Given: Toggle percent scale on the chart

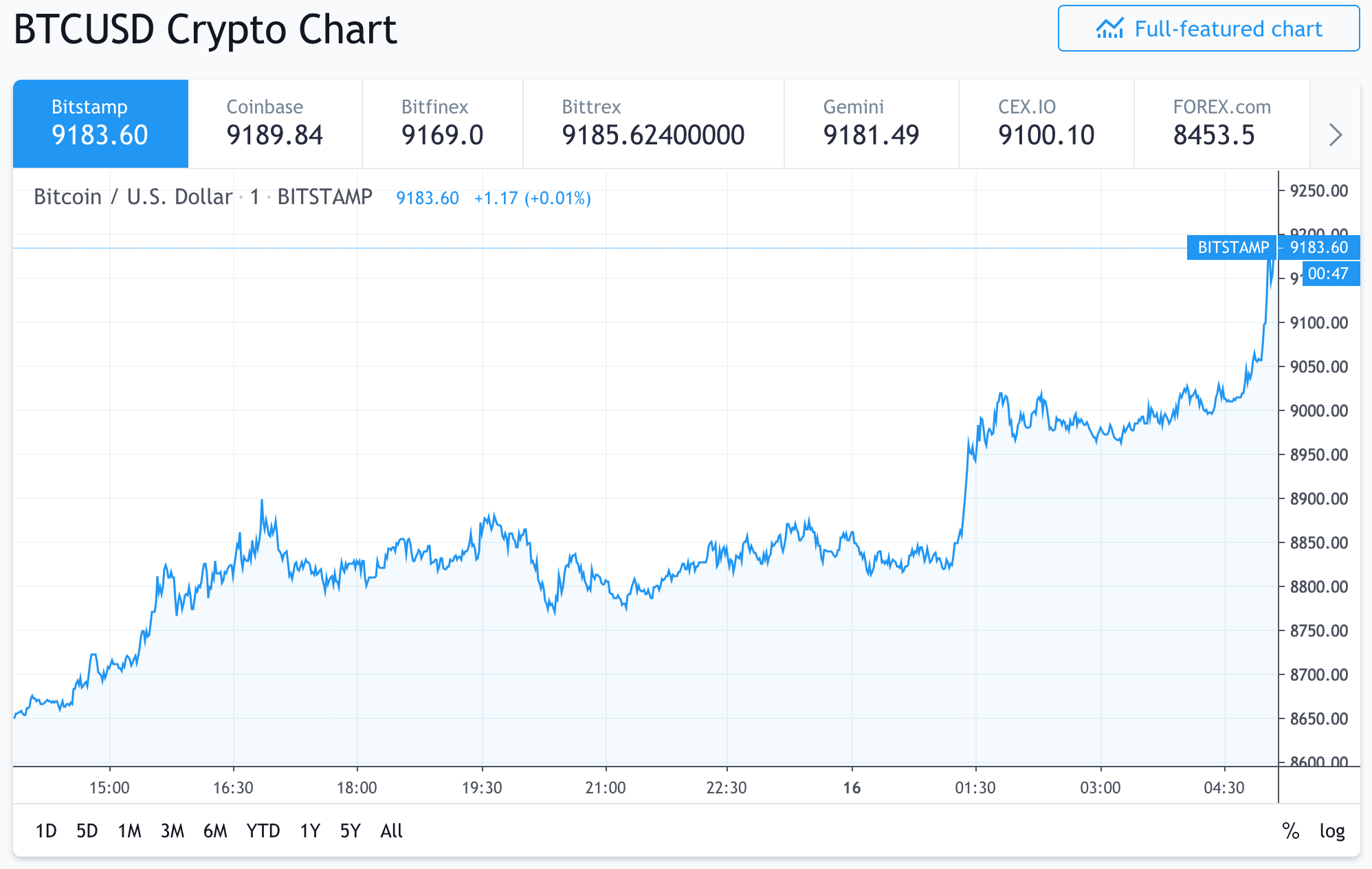Looking at the screenshot, I should [1290, 831].
